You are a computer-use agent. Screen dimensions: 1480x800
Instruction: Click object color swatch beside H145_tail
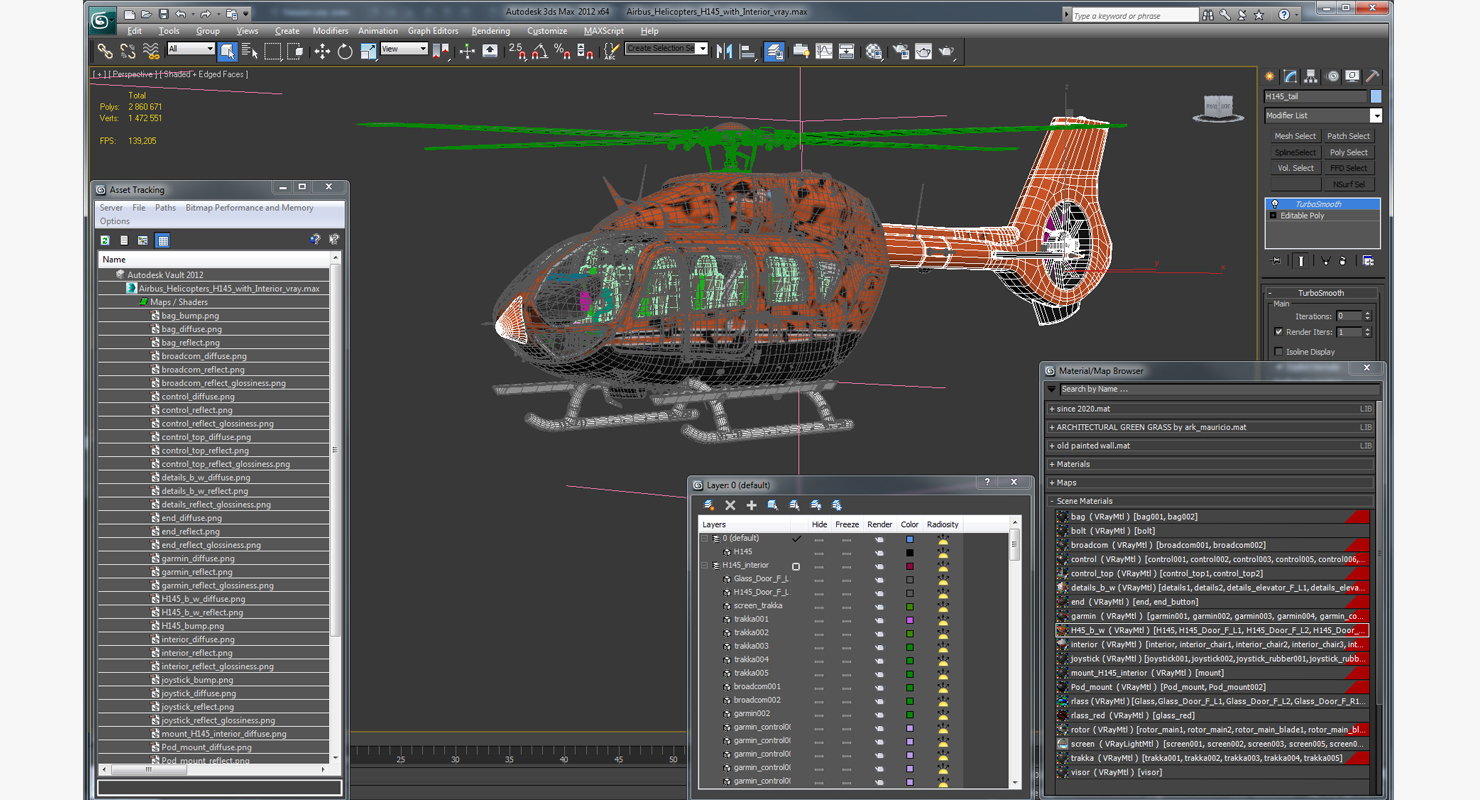tap(1376, 96)
